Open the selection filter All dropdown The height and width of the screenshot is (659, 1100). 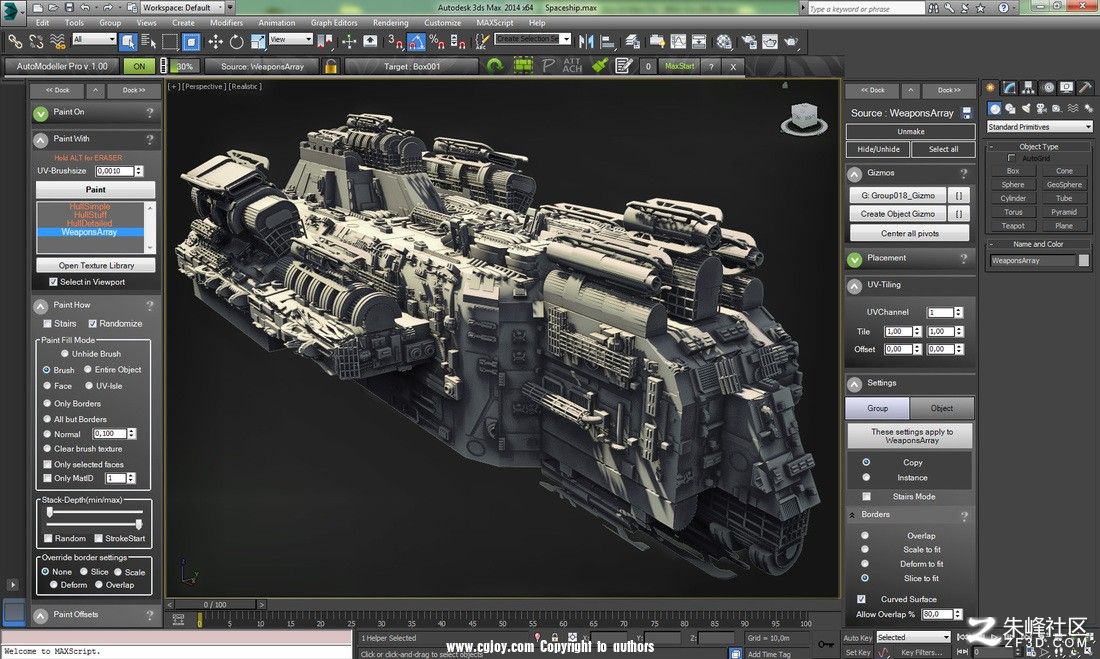click(93, 39)
